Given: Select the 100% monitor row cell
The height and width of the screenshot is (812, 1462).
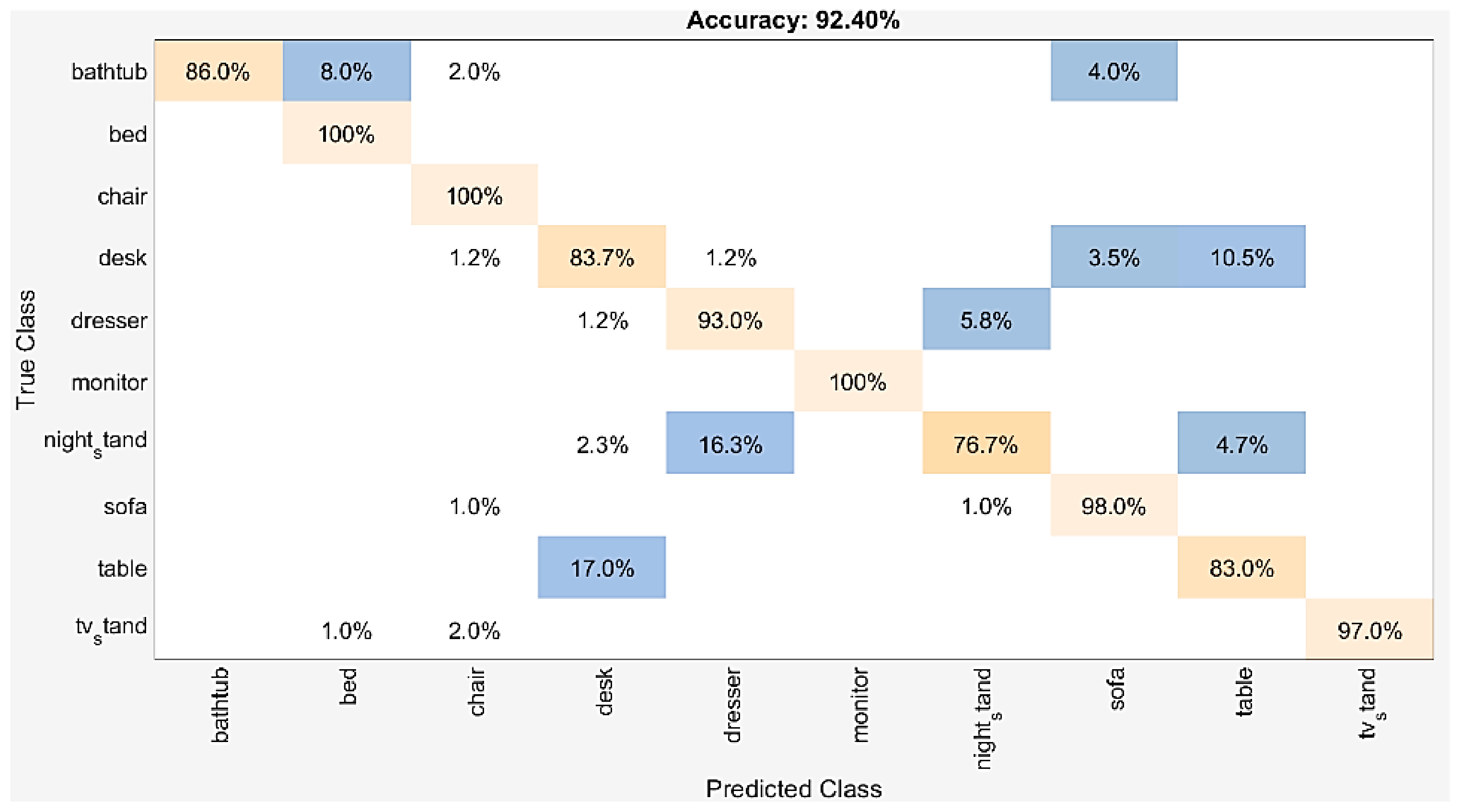Looking at the screenshot, I should point(858,381).
